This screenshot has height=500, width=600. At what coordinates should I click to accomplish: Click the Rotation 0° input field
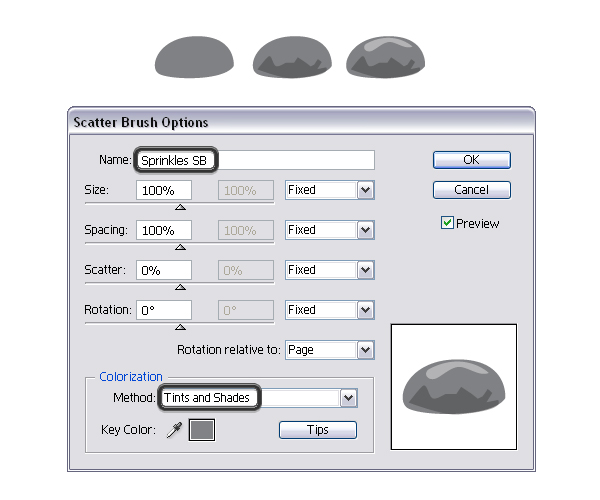[x=164, y=310]
